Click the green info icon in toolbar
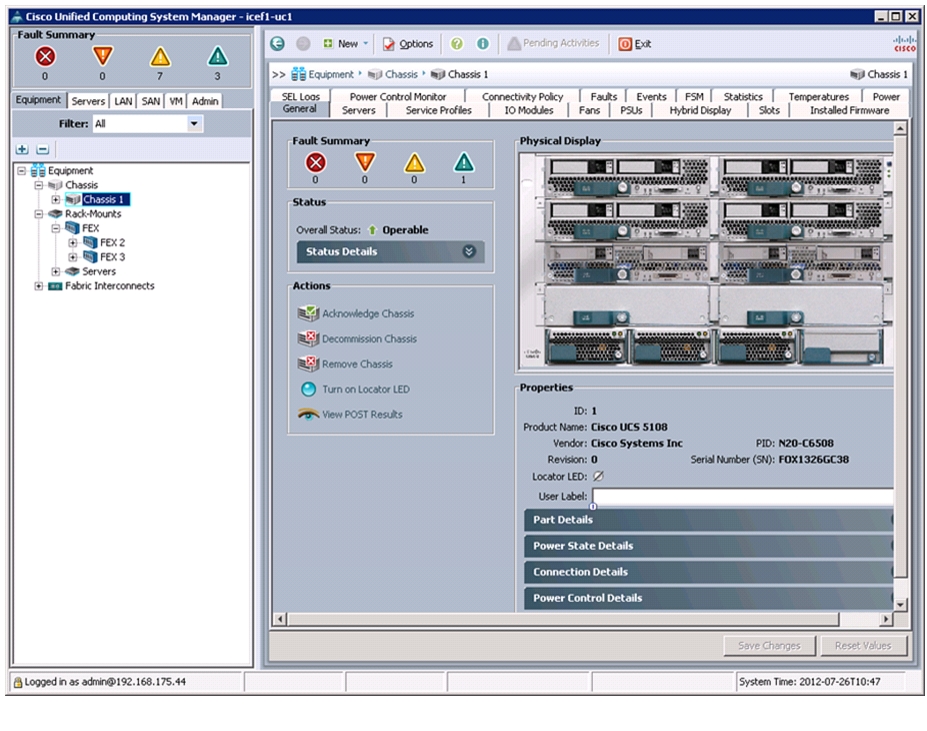The width and height of the screenshot is (927, 731). click(482, 43)
